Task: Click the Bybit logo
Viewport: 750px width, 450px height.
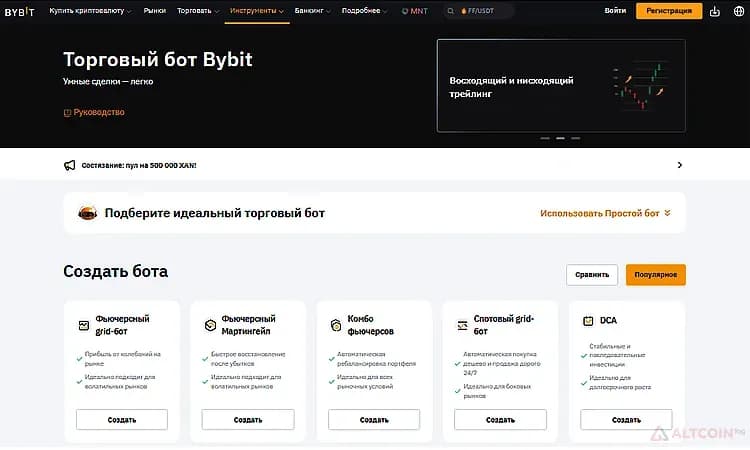Action: pos(20,11)
